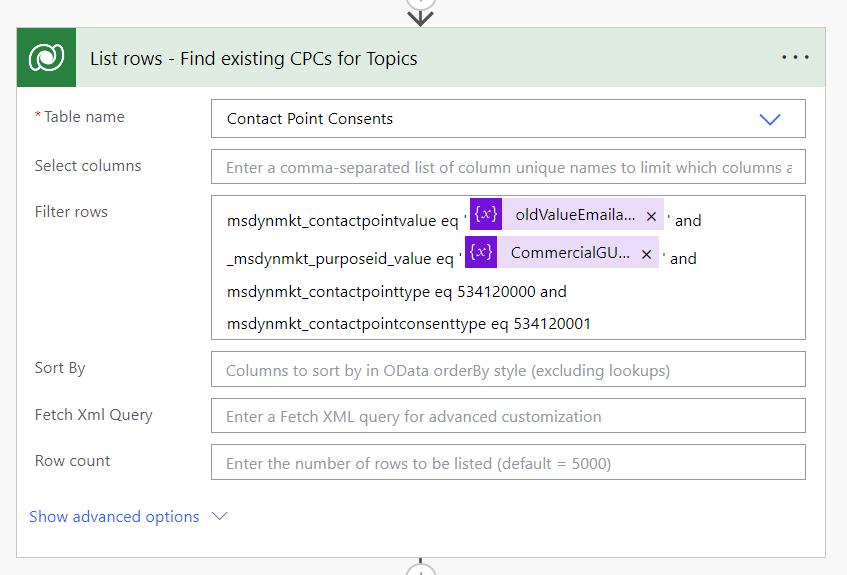Expand the Table name dropdown chevron
The width and height of the screenshot is (847, 575).
[769, 119]
